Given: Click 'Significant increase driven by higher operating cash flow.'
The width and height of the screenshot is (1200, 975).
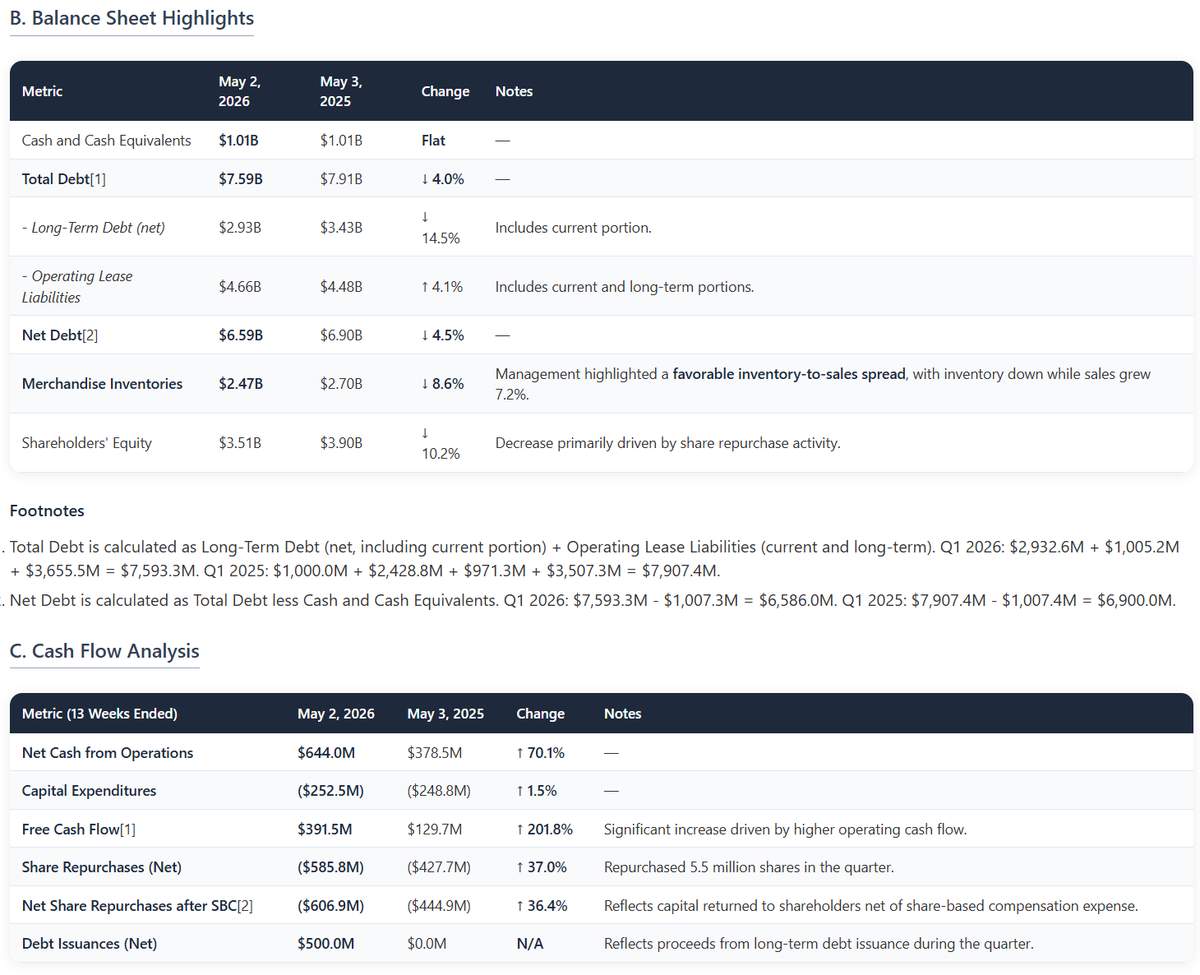Looking at the screenshot, I should pos(784,829).
